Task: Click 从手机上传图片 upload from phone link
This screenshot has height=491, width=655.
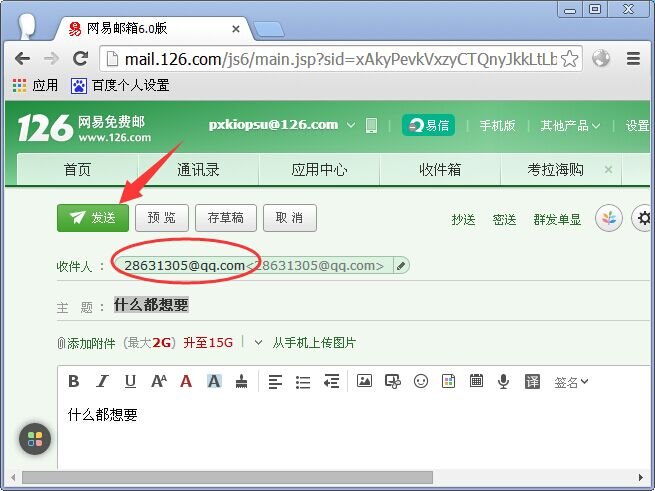Action: tap(314, 343)
